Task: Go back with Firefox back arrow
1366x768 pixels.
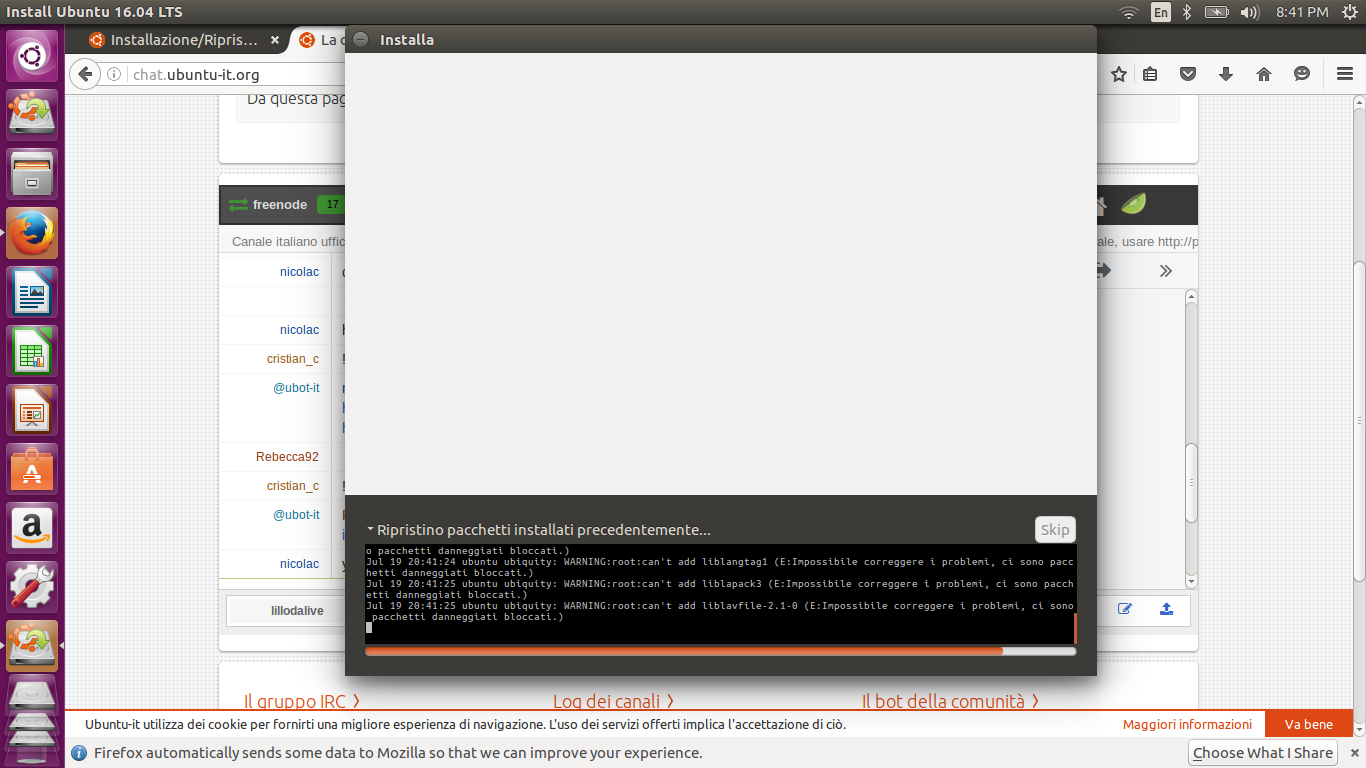Action: 85,74
